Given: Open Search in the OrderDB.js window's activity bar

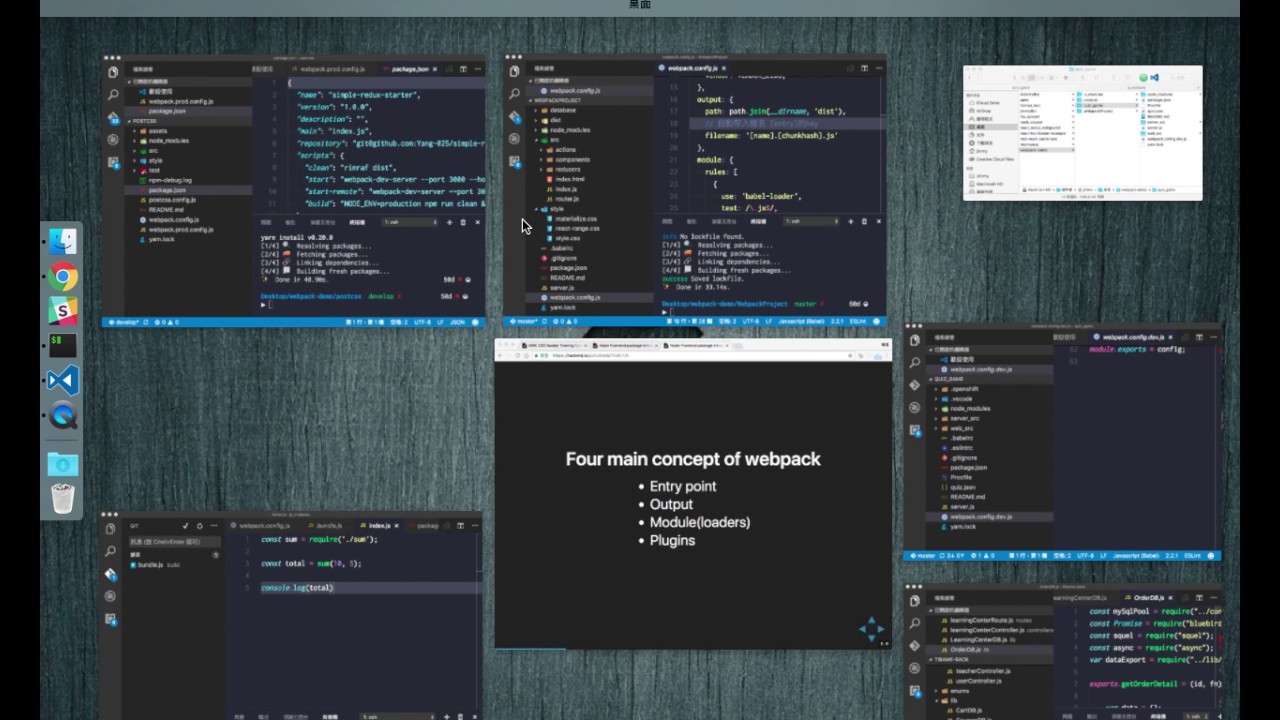Looking at the screenshot, I should coord(915,623).
